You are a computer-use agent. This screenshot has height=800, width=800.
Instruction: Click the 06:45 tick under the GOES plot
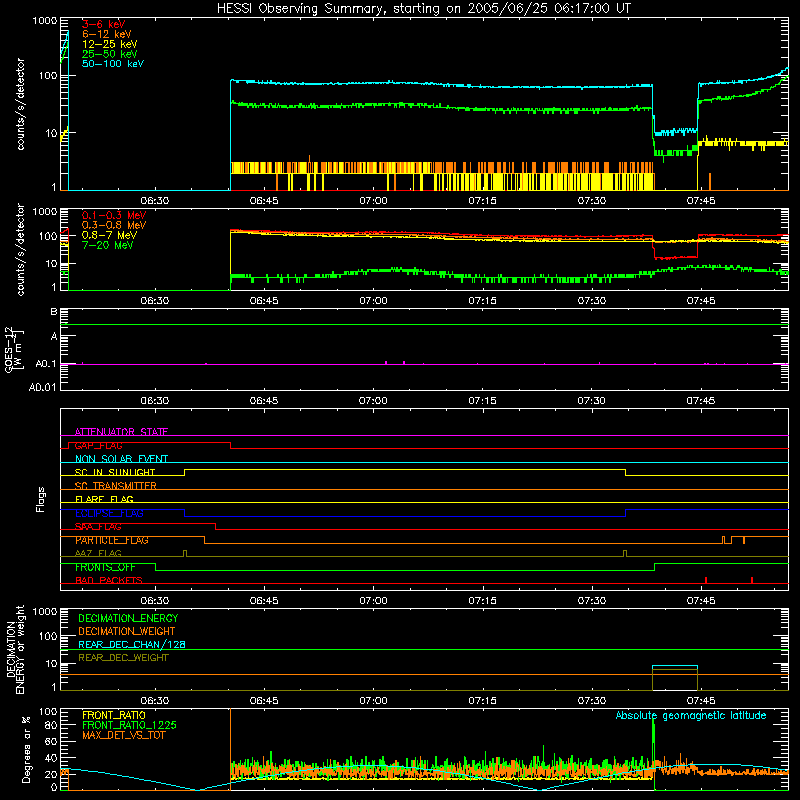tap(264, 401)
